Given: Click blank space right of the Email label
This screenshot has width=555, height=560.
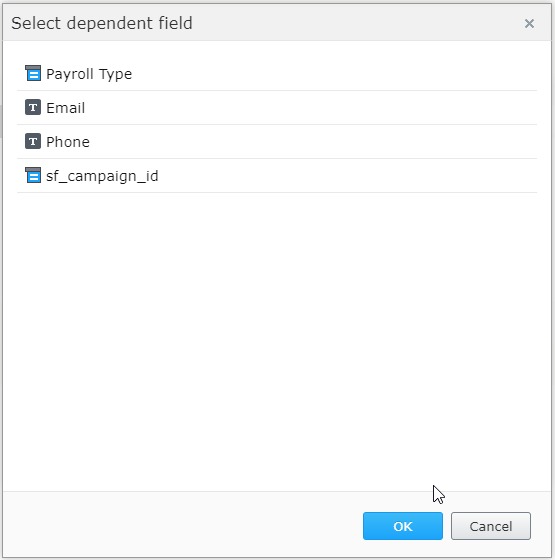Looking at the screenshot, I should click(x=311, y=108).
